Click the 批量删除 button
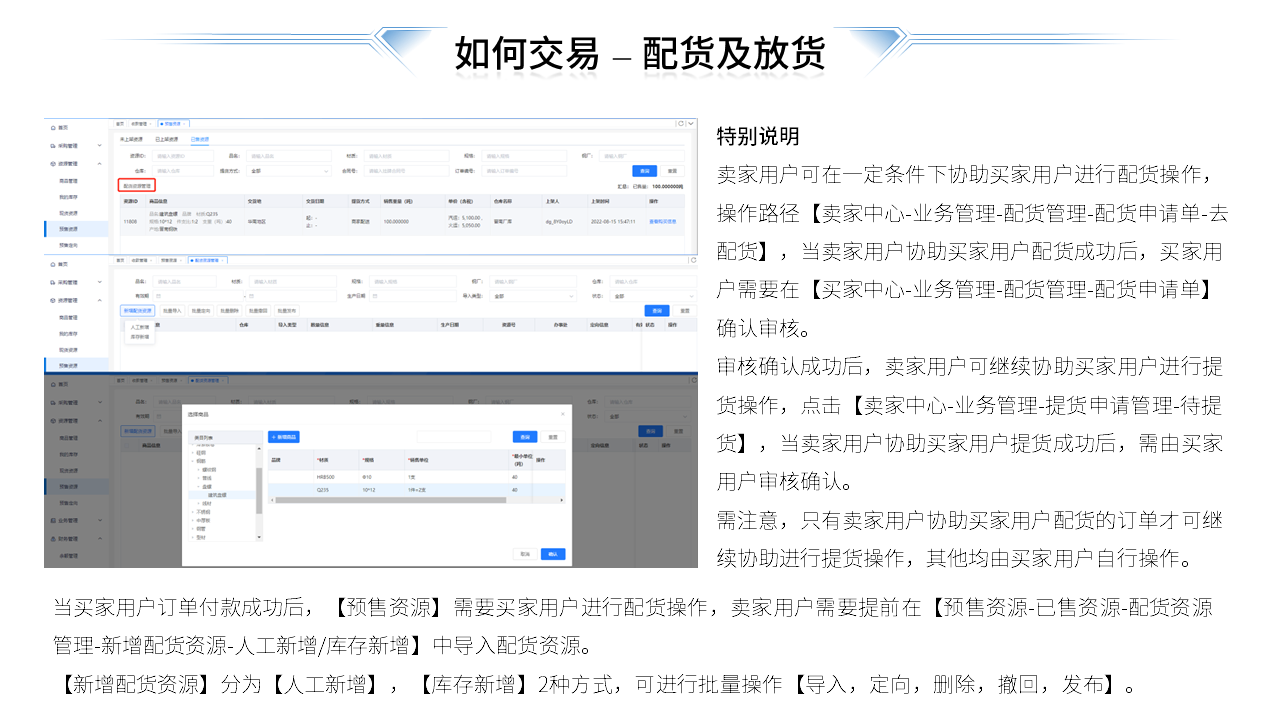 pyautogui.click(x=230, y=310)
